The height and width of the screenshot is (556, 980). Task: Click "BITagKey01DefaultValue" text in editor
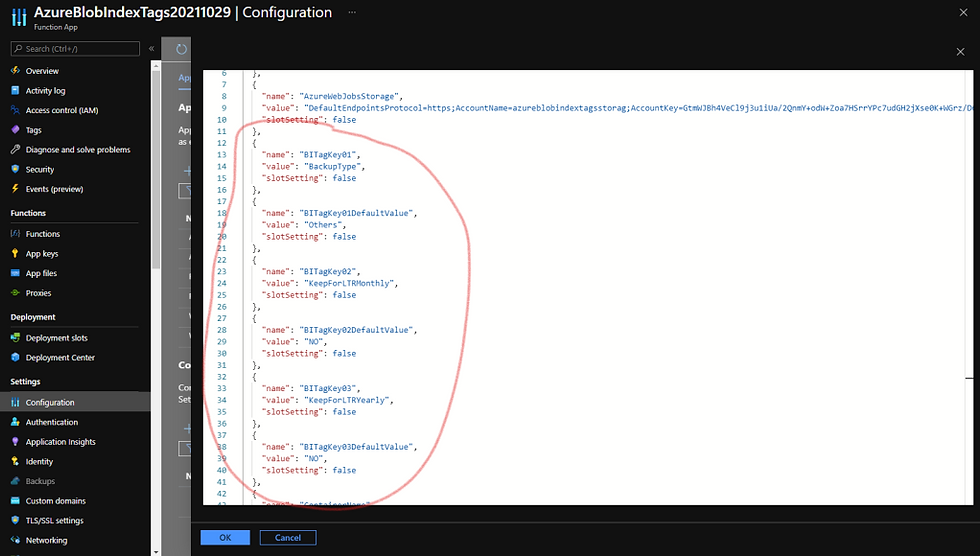(356, 213)
